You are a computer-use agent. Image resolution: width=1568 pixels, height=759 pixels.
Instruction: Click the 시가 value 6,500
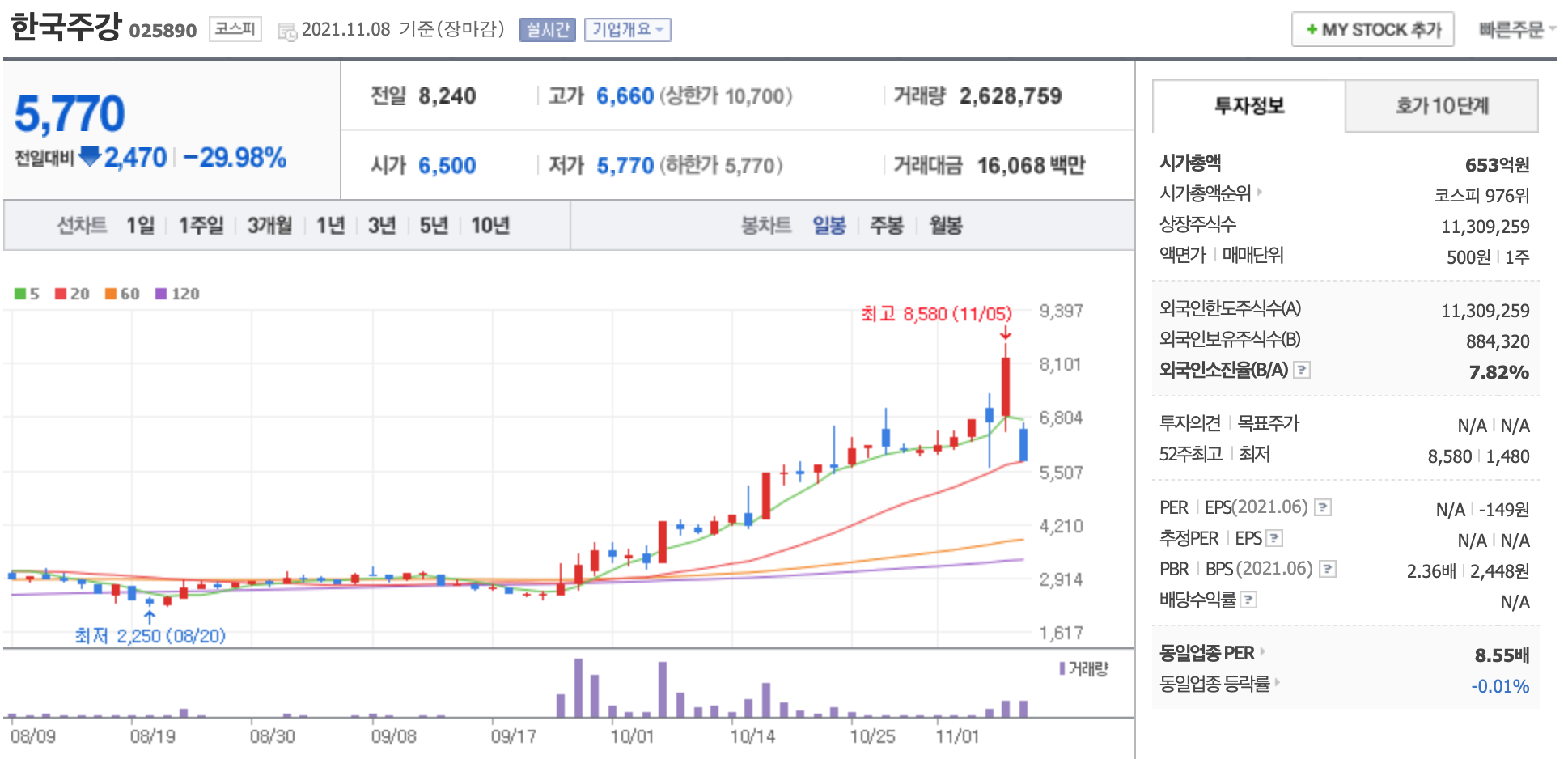447,166
